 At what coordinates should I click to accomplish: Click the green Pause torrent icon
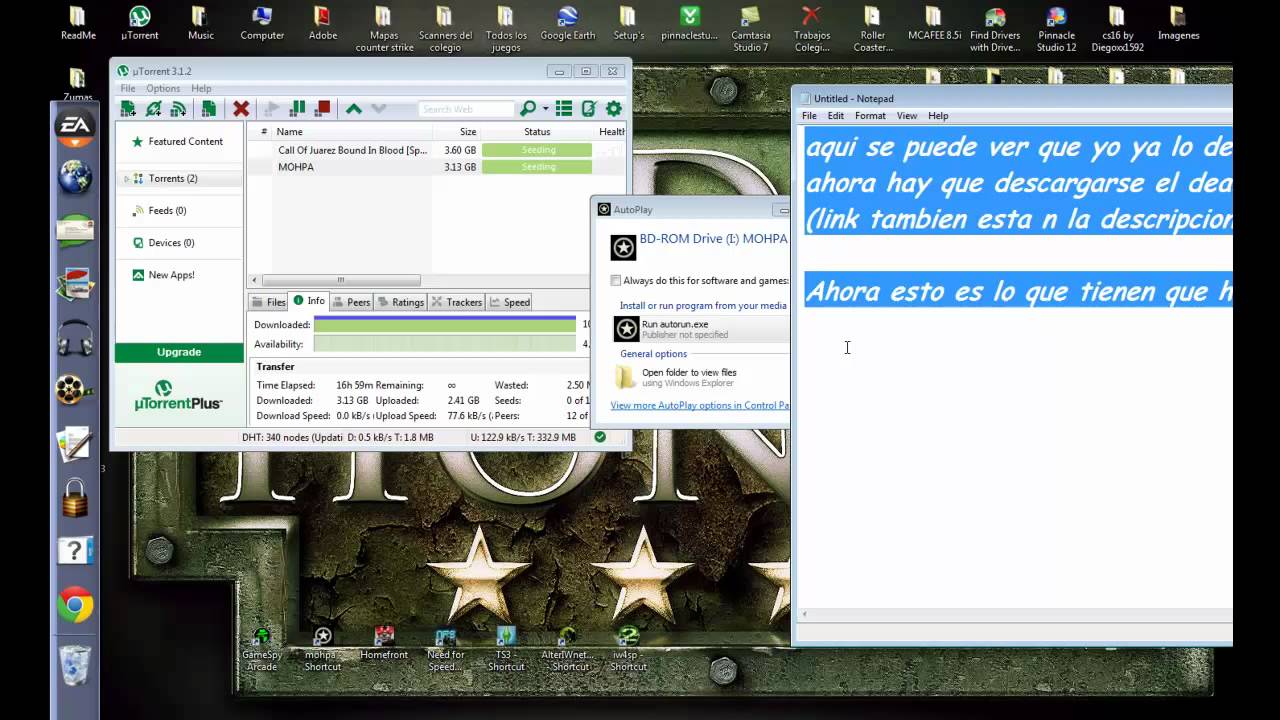(x=297, y=109)
